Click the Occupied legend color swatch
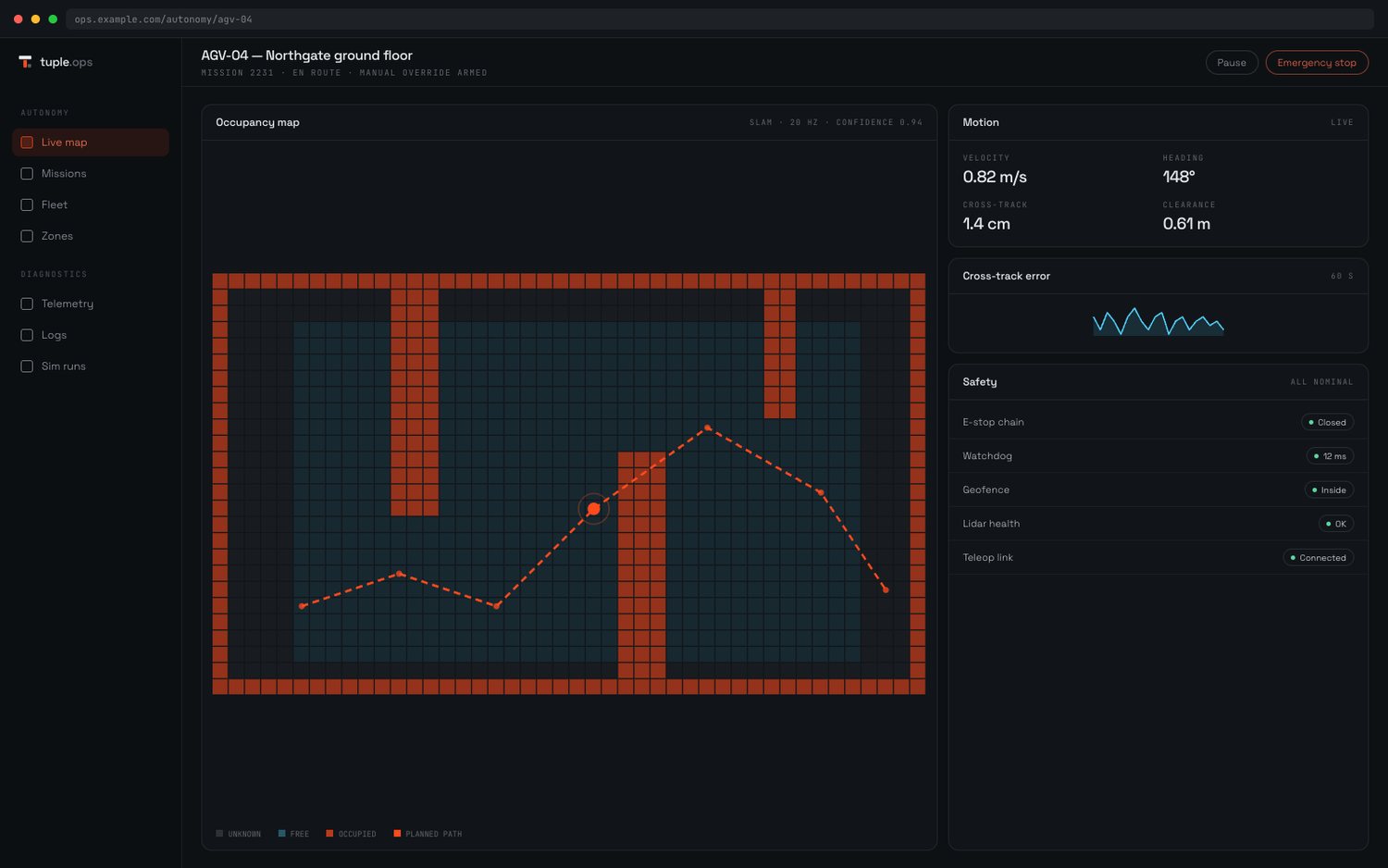The width and height of the screenshot is (1388, 868). pos(329,834)
